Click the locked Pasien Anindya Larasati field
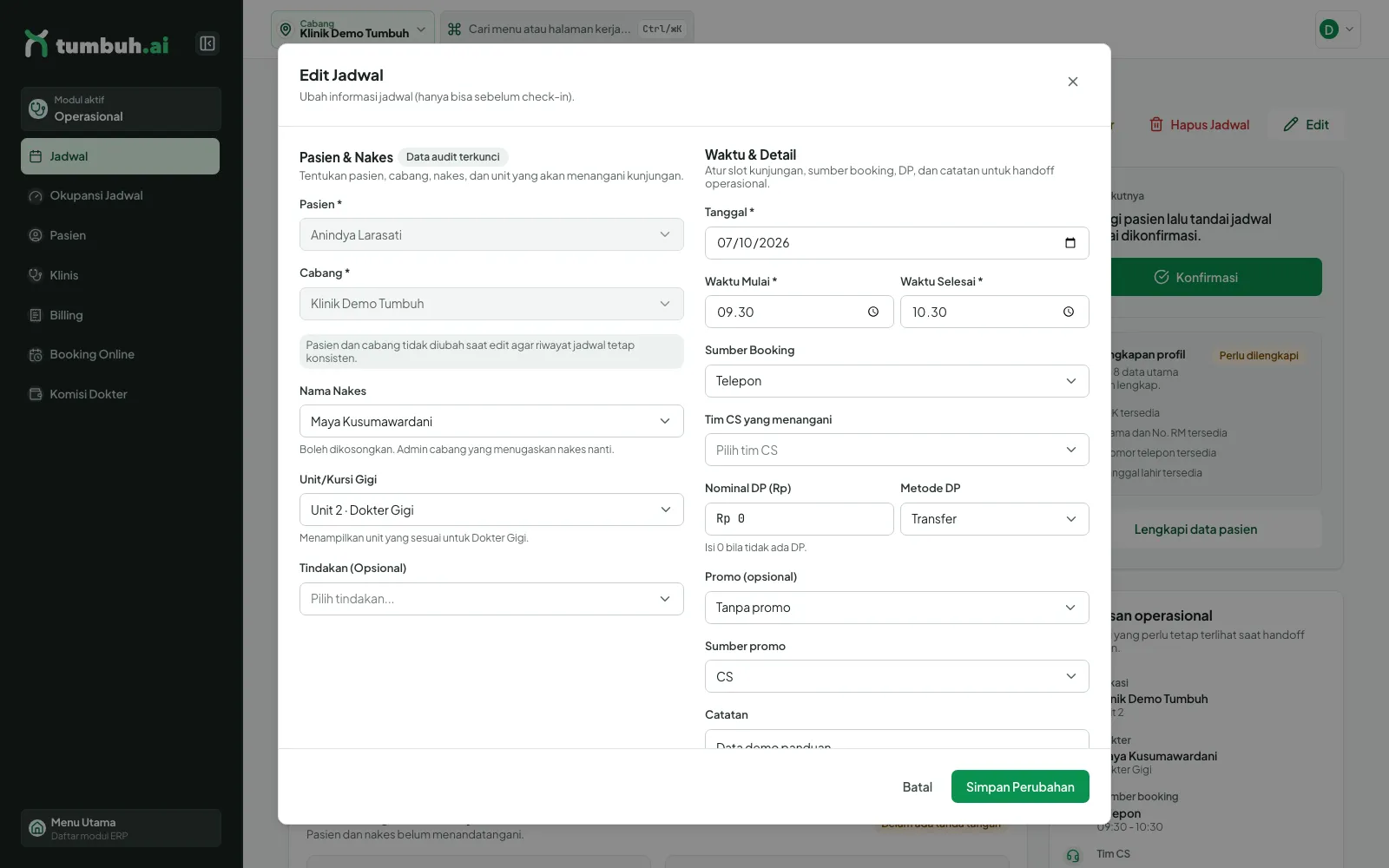The image size is (1389, 868). [x=491, y=235]
